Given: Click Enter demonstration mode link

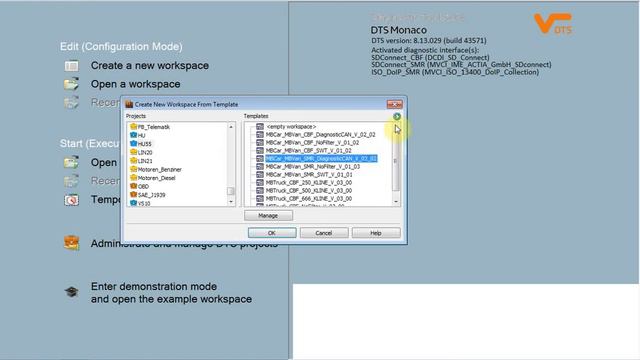Looking at the screenshot, I should [x=171, y=293].
